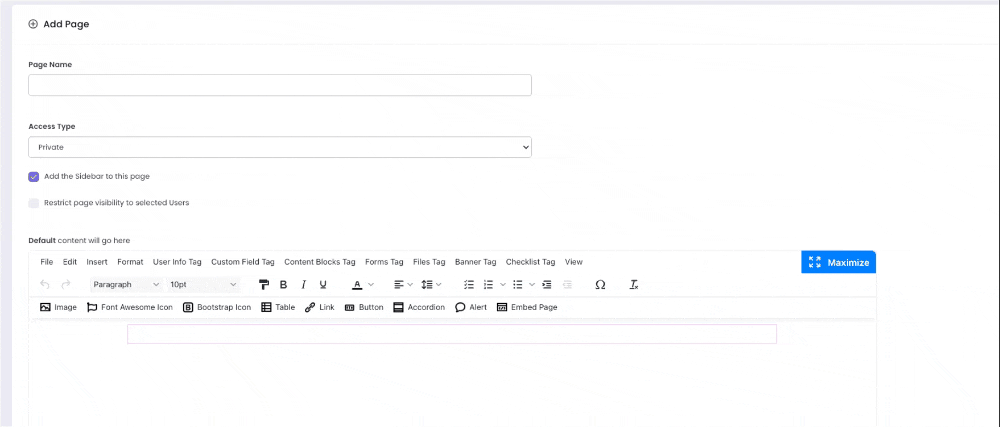Image resolution: width=1000 pixels, height=427 pixels.
Task: Apply italic formatting
Action: point(303,285)
